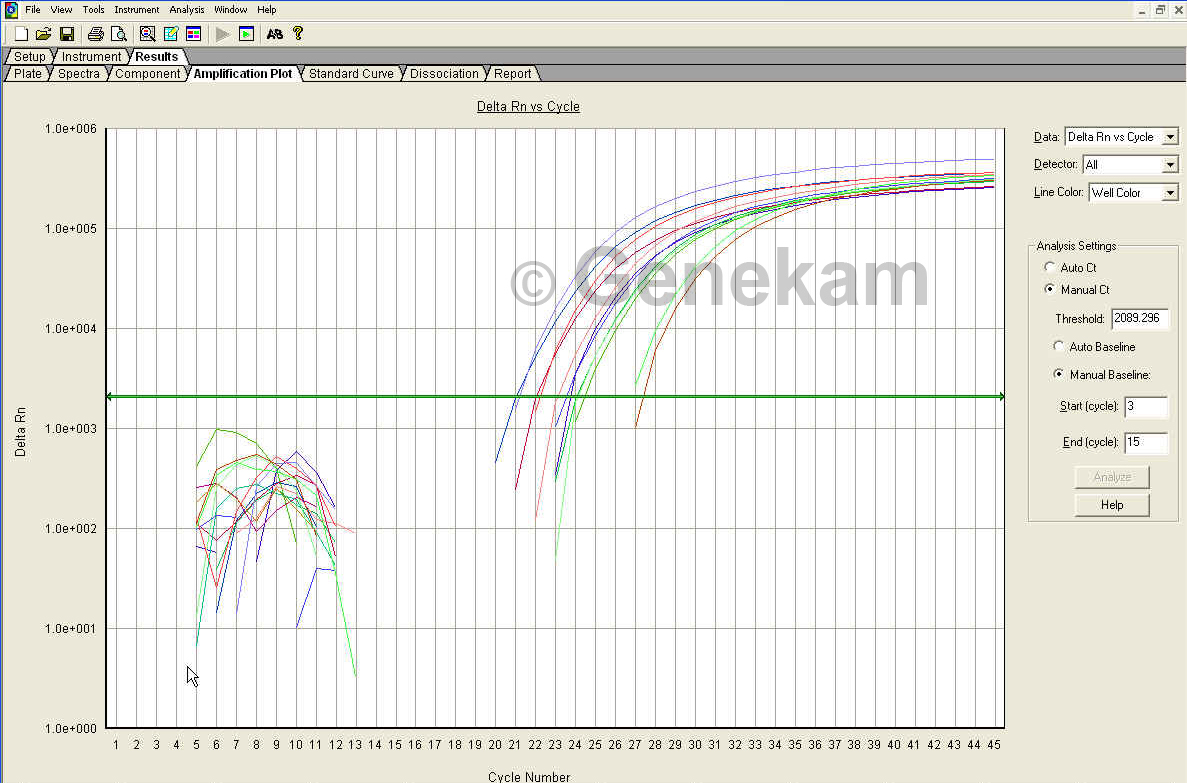Select the Amplification Plot sub-tab
The width and height of the screenshot is (1187, 783).
(243, 73)
